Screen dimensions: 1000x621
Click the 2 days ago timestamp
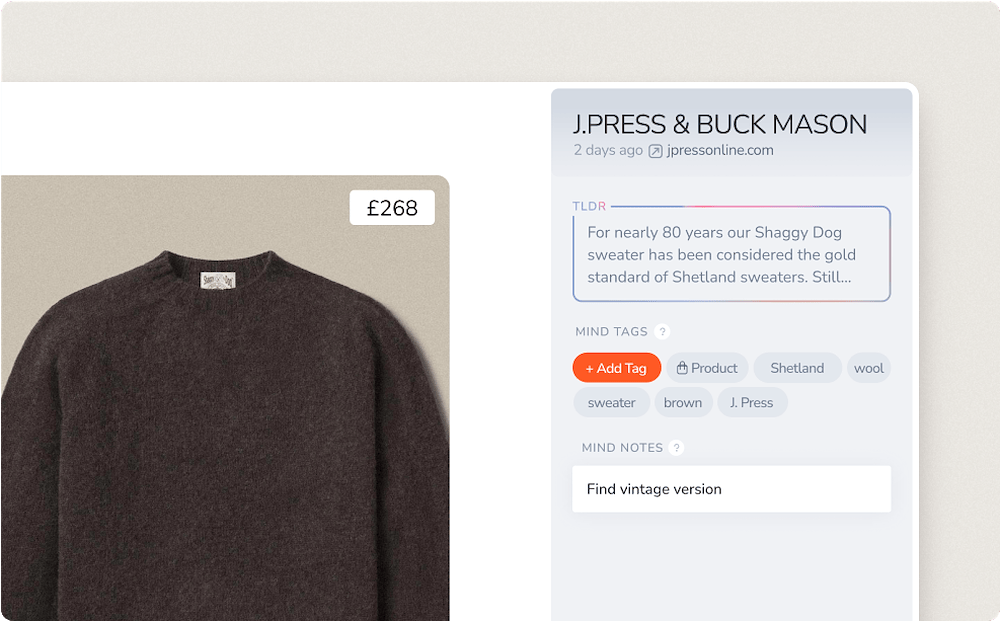pos(608,151)
